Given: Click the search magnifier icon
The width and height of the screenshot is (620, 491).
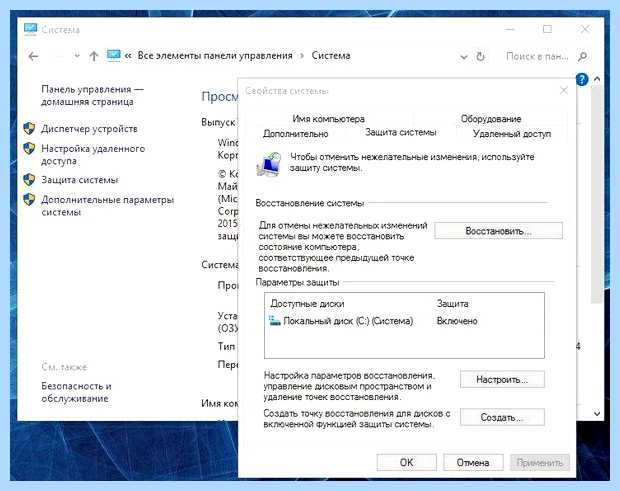Looking at the screenshot, I should click(x=582, y=57).
